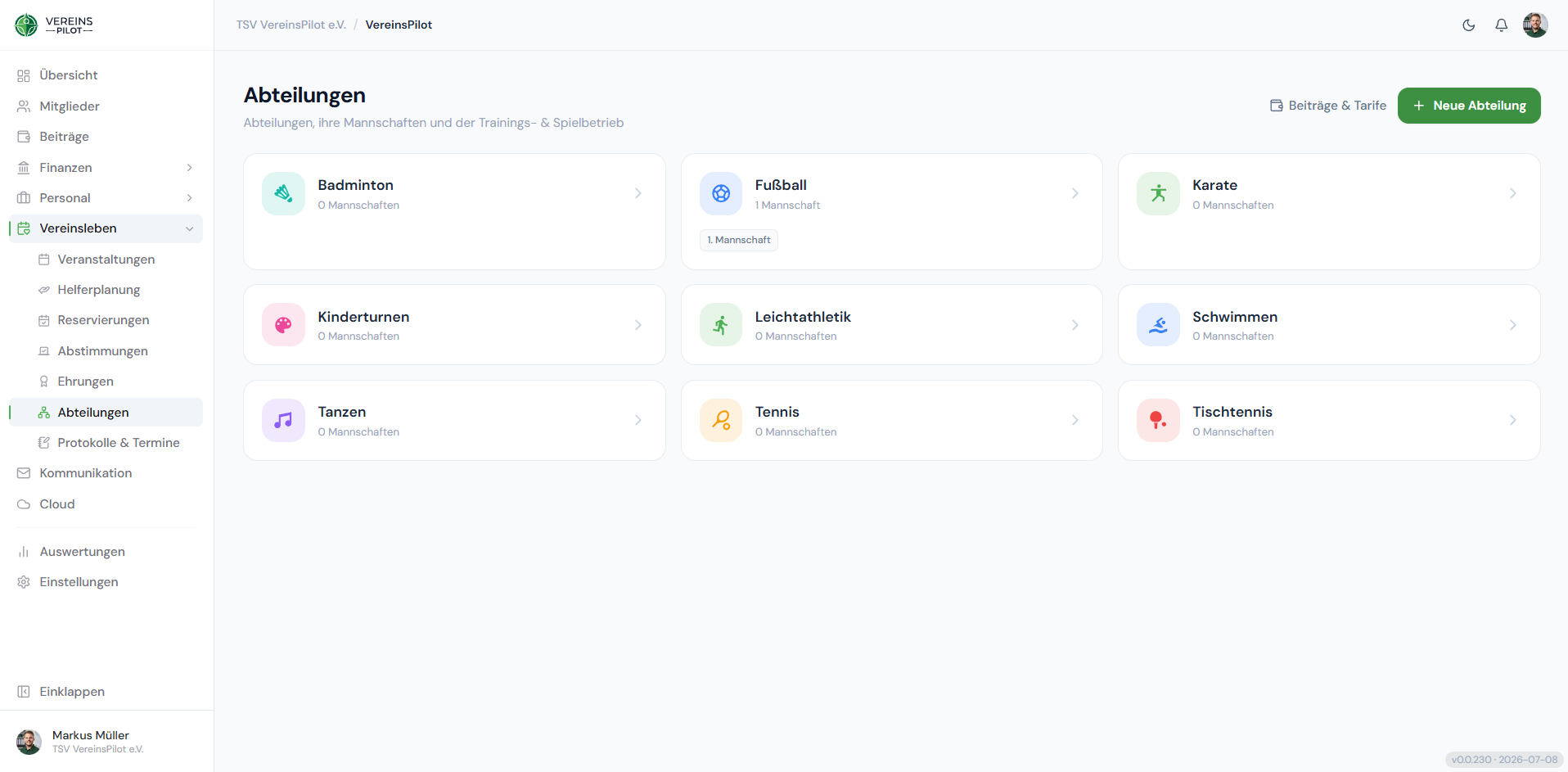The image size is (1568, 772).
Task: Expand the Personal submenu chevron
Action: [x=190, y=198]
